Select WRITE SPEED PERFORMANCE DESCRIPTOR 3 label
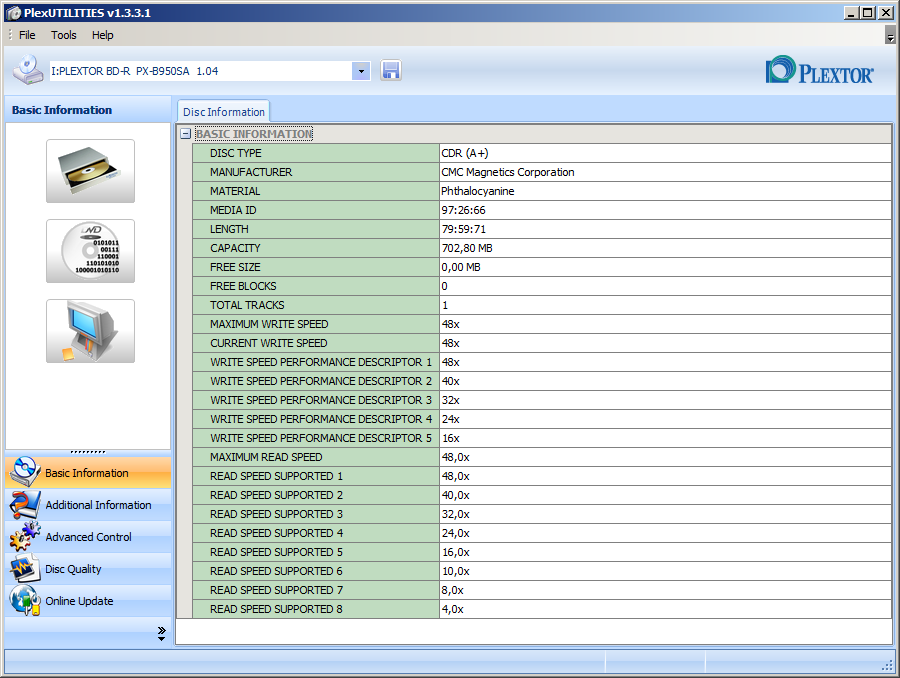This screenshot has width=900, height=678. 321,400
